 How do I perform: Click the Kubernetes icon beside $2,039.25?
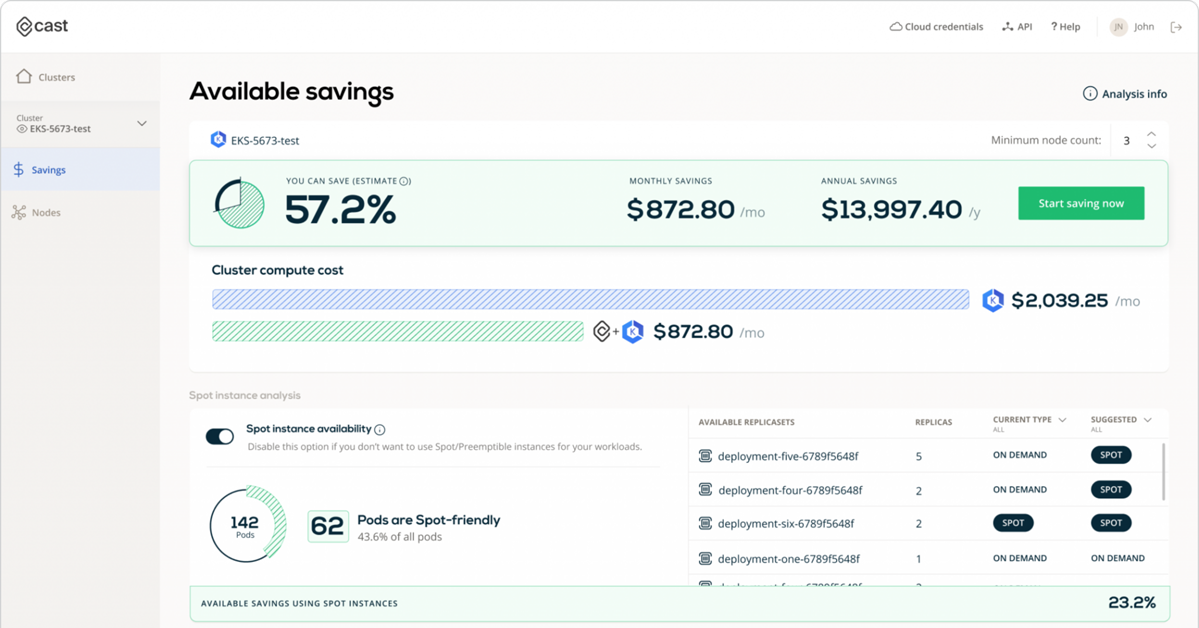pyautogui.click(x=993, y=300)
